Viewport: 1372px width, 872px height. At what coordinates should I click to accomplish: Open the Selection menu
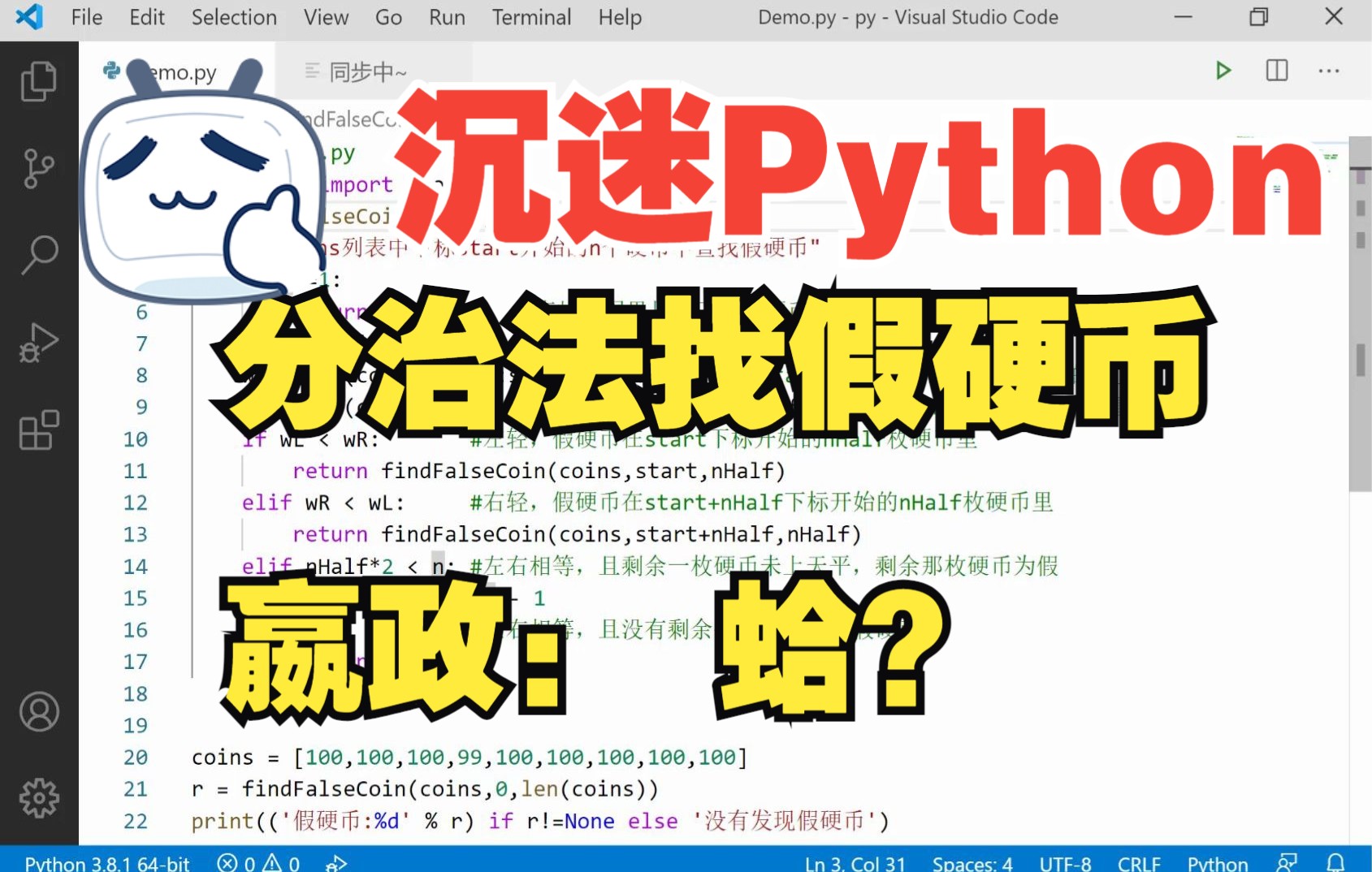click(234, 17)
